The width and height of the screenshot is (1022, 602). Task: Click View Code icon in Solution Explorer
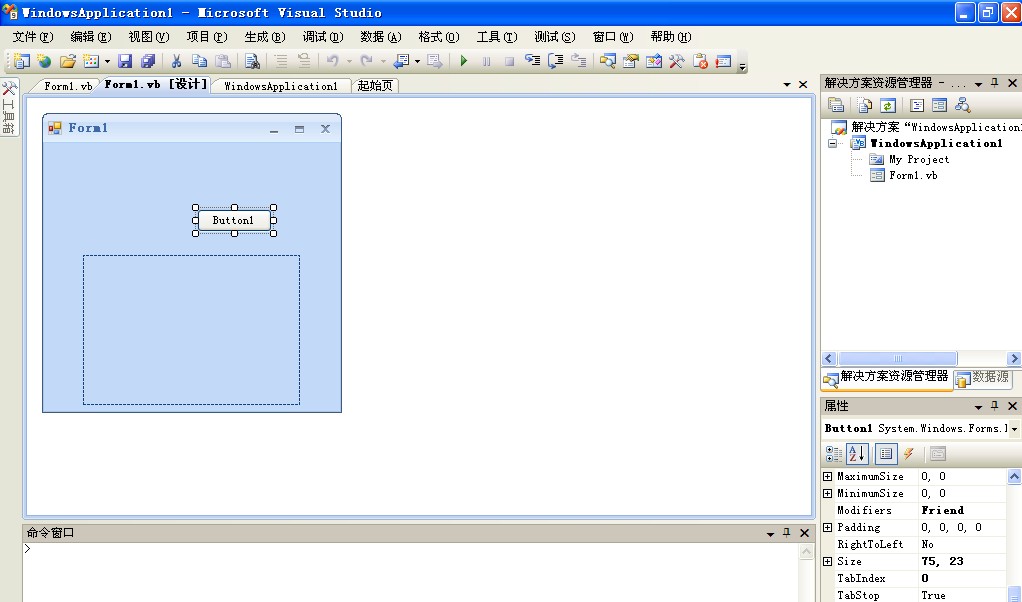point(916,105)
